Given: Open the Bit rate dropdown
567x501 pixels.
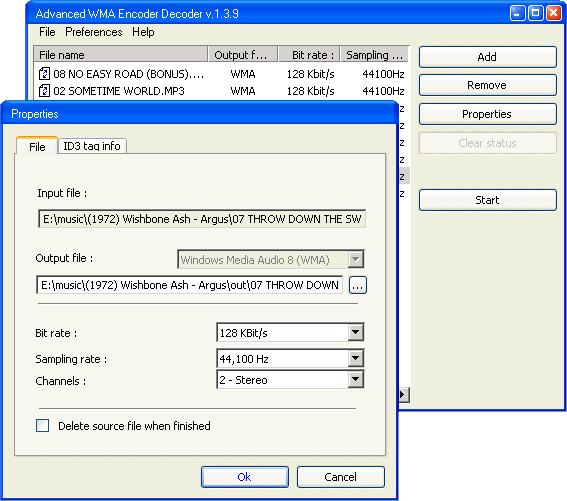Looking at the screenshot, I should 355,332.
